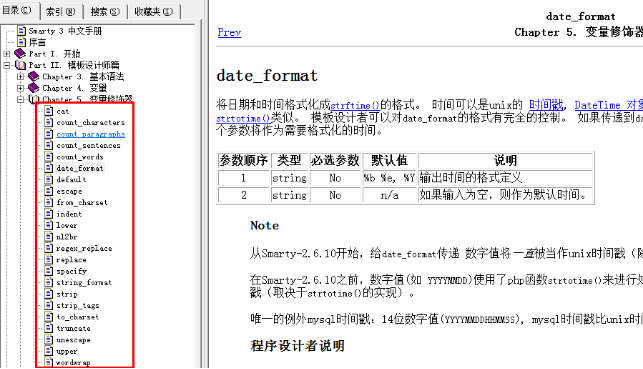Click the page icon beside count_words
The height and width of the screenshot is (369, 643).
49,157
